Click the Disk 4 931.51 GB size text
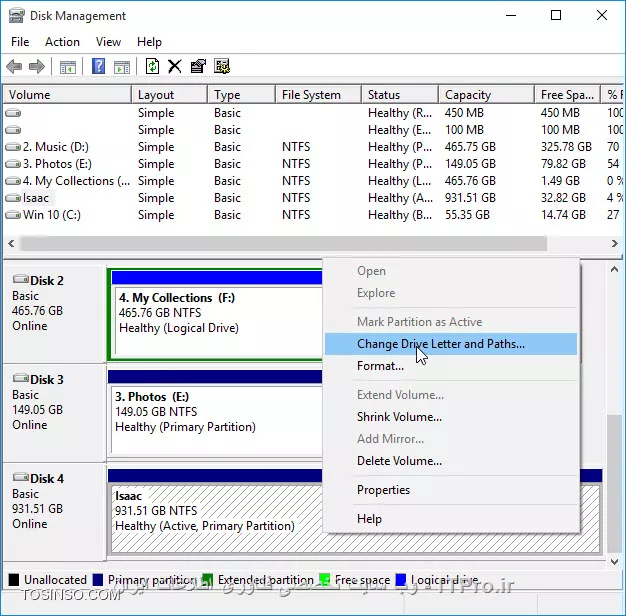 [x=38, y=509]
